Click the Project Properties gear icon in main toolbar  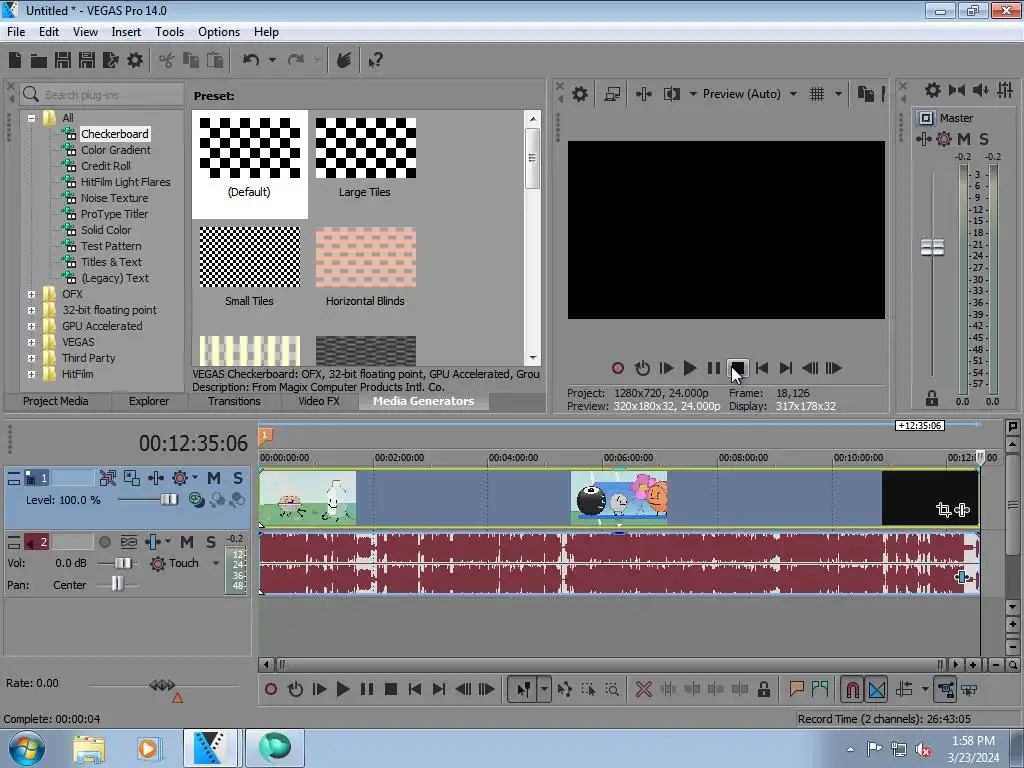[x=135, y=61]
